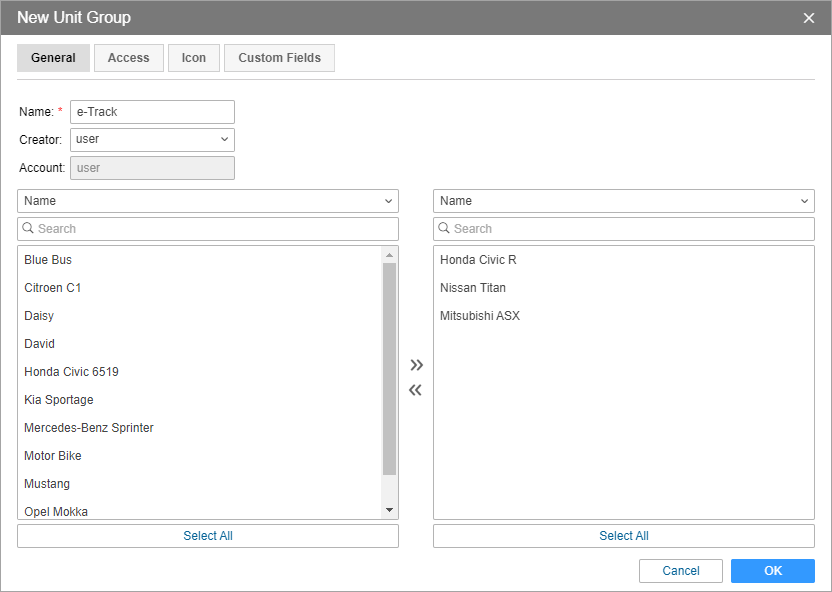This screenshot has width=832, height=592.
Task: Open the Icon tab
Action: (194, 58)
